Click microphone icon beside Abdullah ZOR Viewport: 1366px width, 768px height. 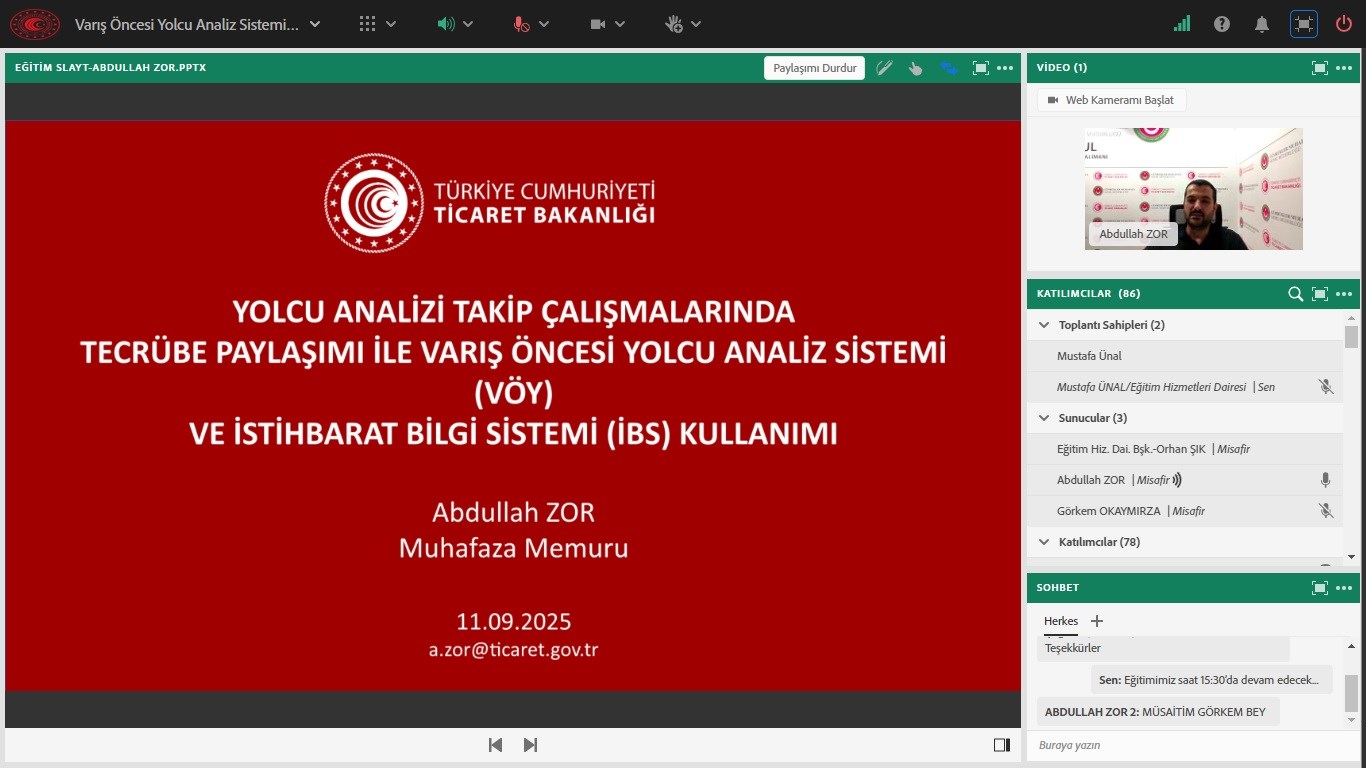pyautogui.click(x=1326, y=480)
